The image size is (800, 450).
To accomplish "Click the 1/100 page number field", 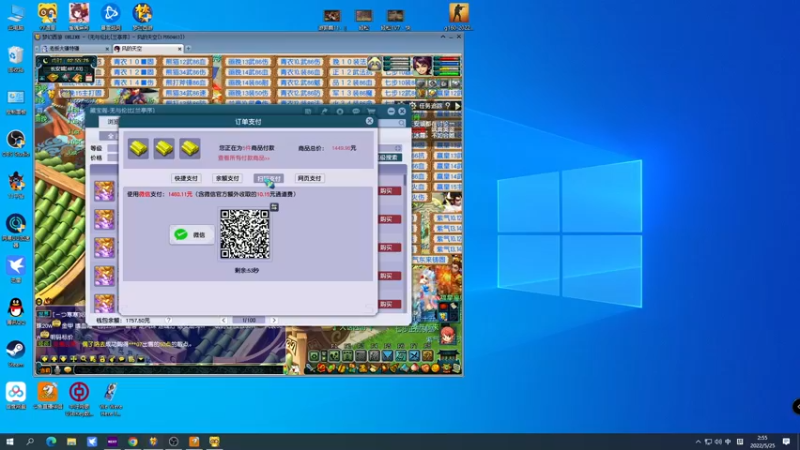I will click(248, 320).
